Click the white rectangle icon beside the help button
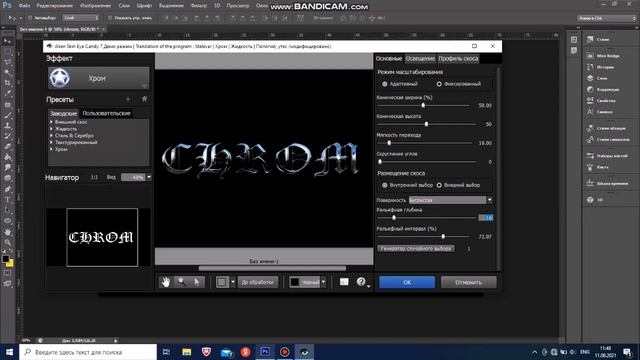This screenshot has height=360, width=640. click(x=344, y=282)
